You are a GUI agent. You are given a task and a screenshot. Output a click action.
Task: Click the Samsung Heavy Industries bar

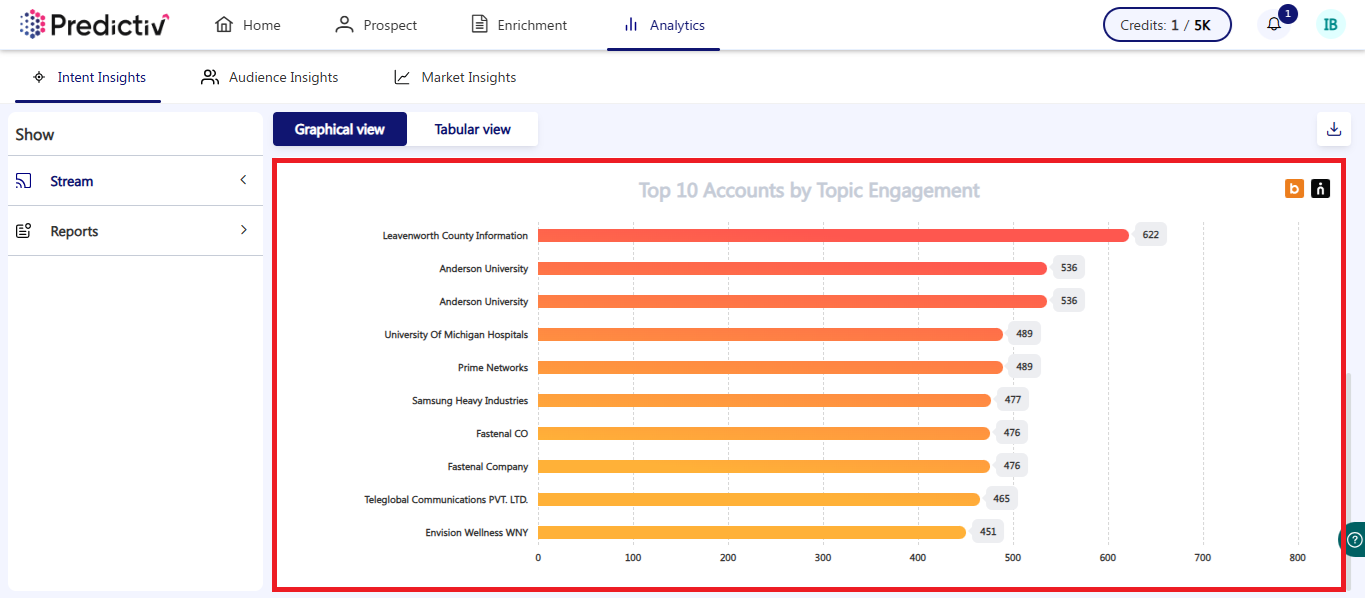click(764, 400)
